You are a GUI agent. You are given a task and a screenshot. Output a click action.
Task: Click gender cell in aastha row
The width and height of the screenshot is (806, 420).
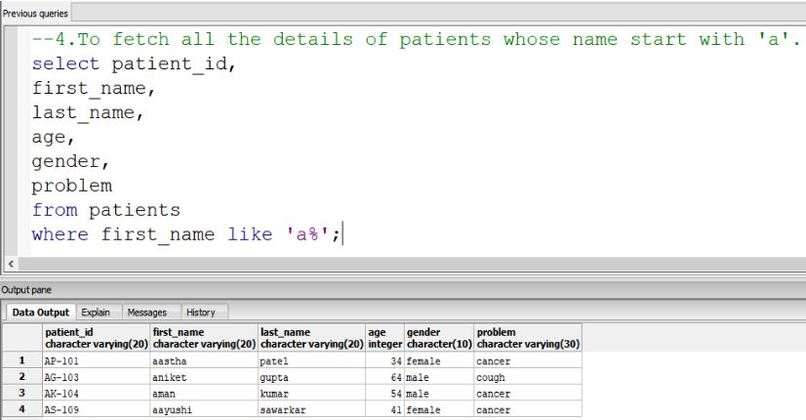(x=439, y=361)
